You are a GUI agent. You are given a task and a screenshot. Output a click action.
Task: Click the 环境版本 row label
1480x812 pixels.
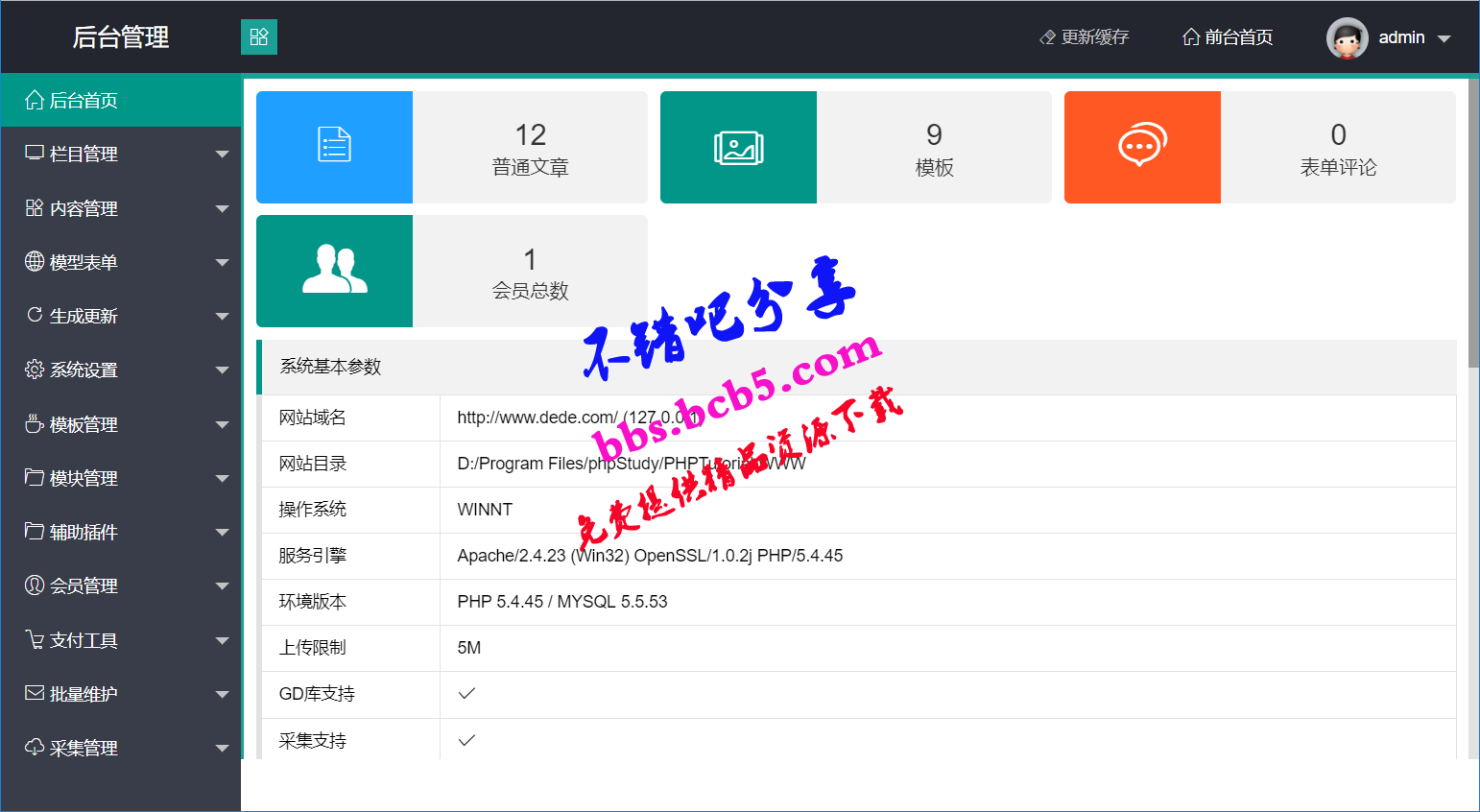[313, 602]
